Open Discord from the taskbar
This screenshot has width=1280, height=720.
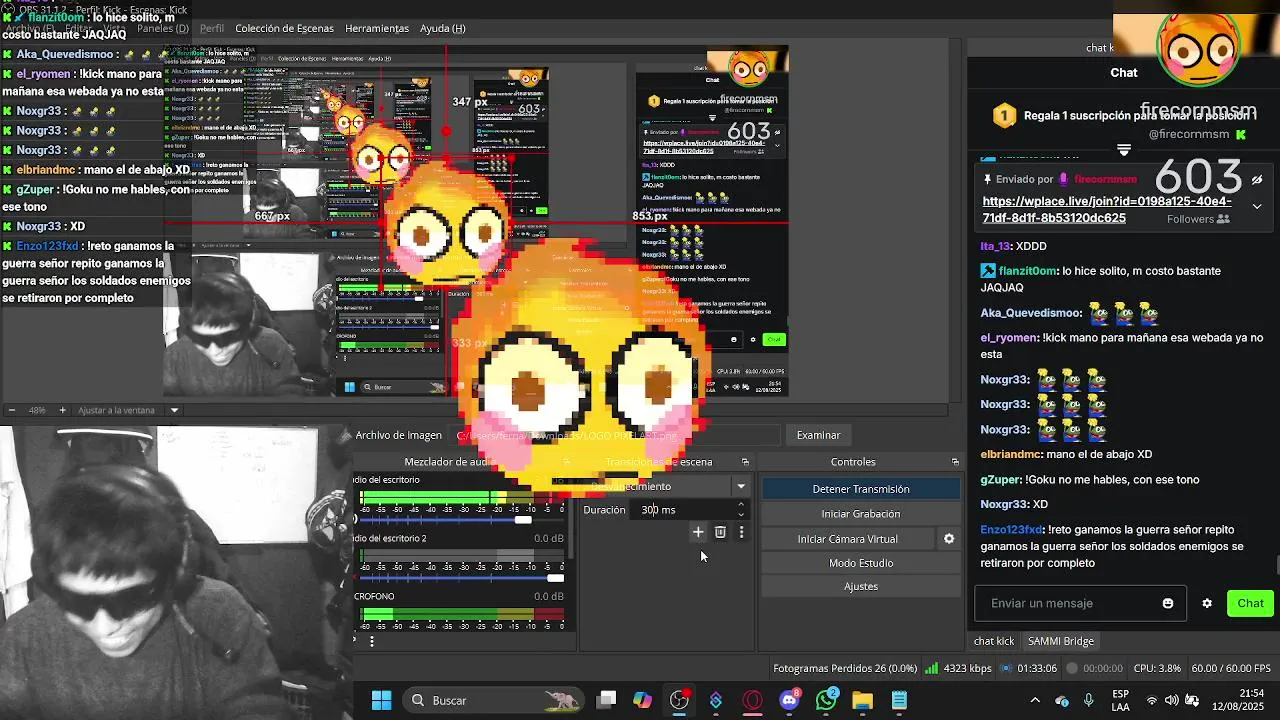[789, 700]
